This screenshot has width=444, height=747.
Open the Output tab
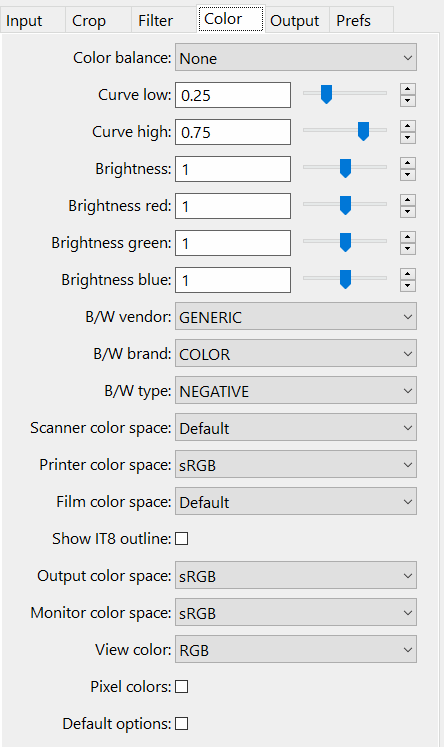[x=297, y=20]
